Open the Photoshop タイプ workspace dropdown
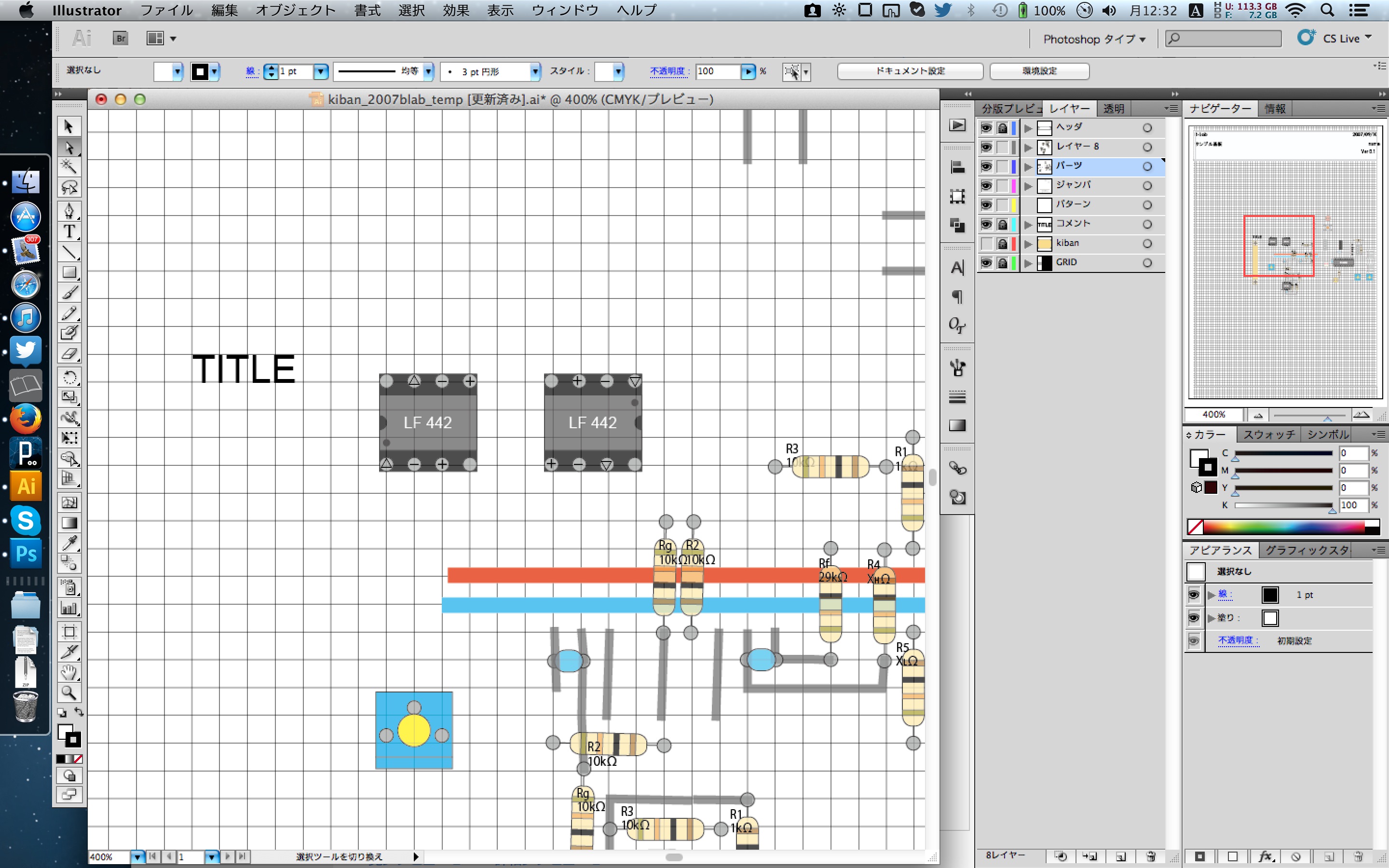Image resolution: width=1389 pixels, height=868 pixels. 1093,39
